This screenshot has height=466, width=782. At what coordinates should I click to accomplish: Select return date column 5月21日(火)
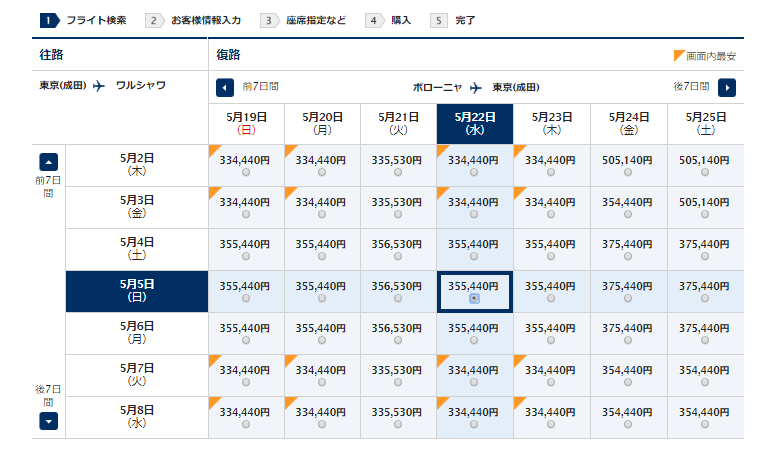398,124
